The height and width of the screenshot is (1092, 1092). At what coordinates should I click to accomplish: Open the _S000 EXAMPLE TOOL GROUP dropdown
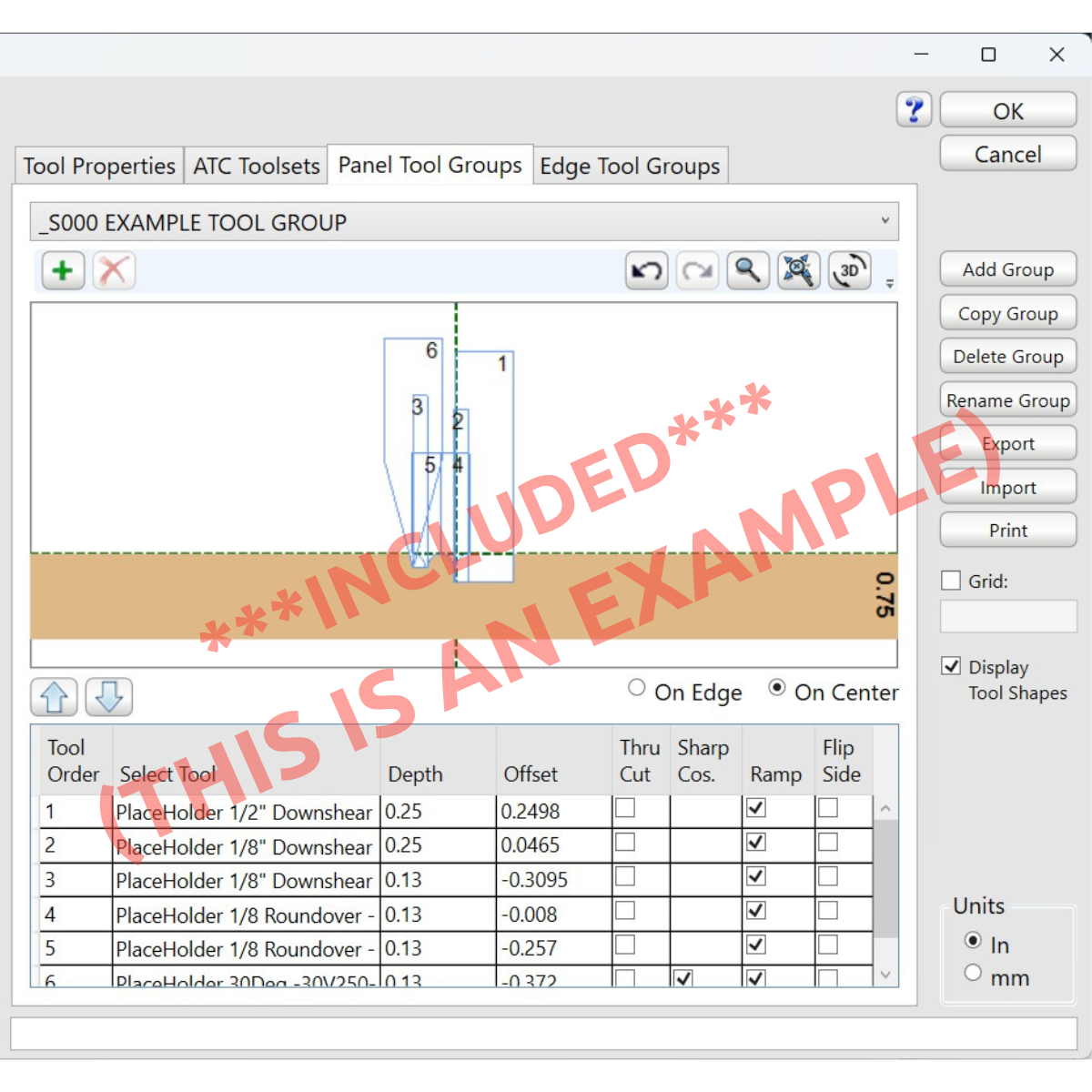click(464, 222)
